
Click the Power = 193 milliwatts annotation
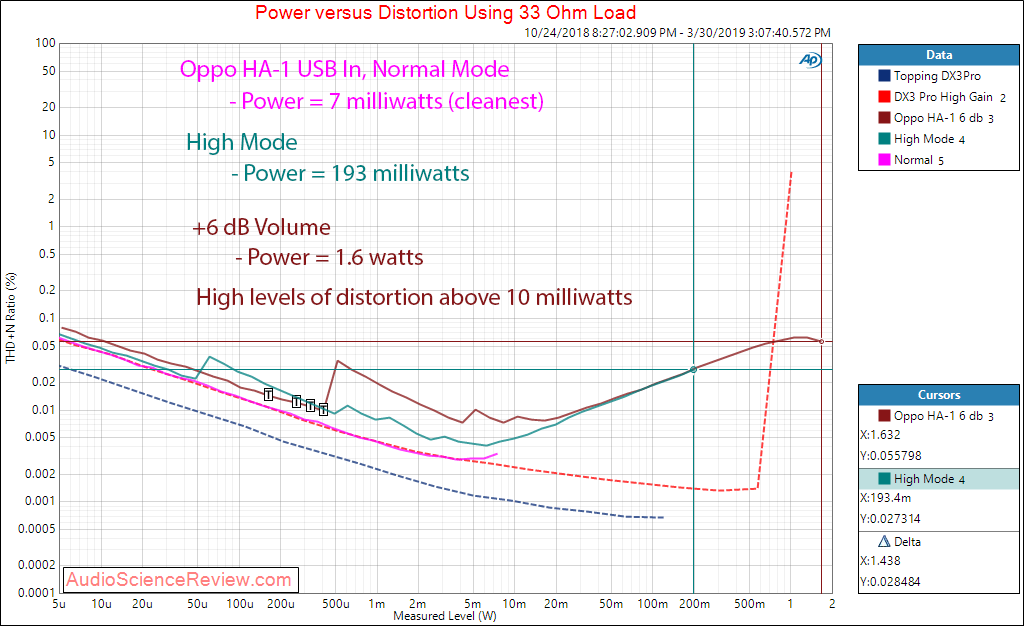(x=350, y=173)
